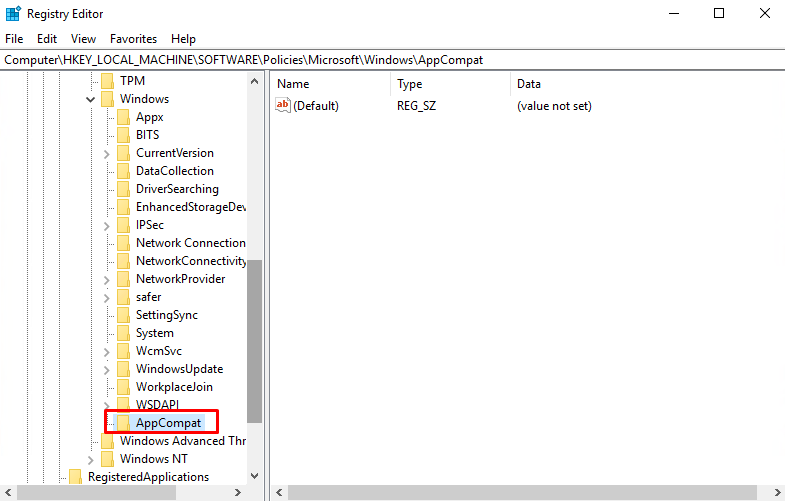Click the NetworkProvider folder icon
This screenshot has height=501, width=785.
click(x=123, y=279)
